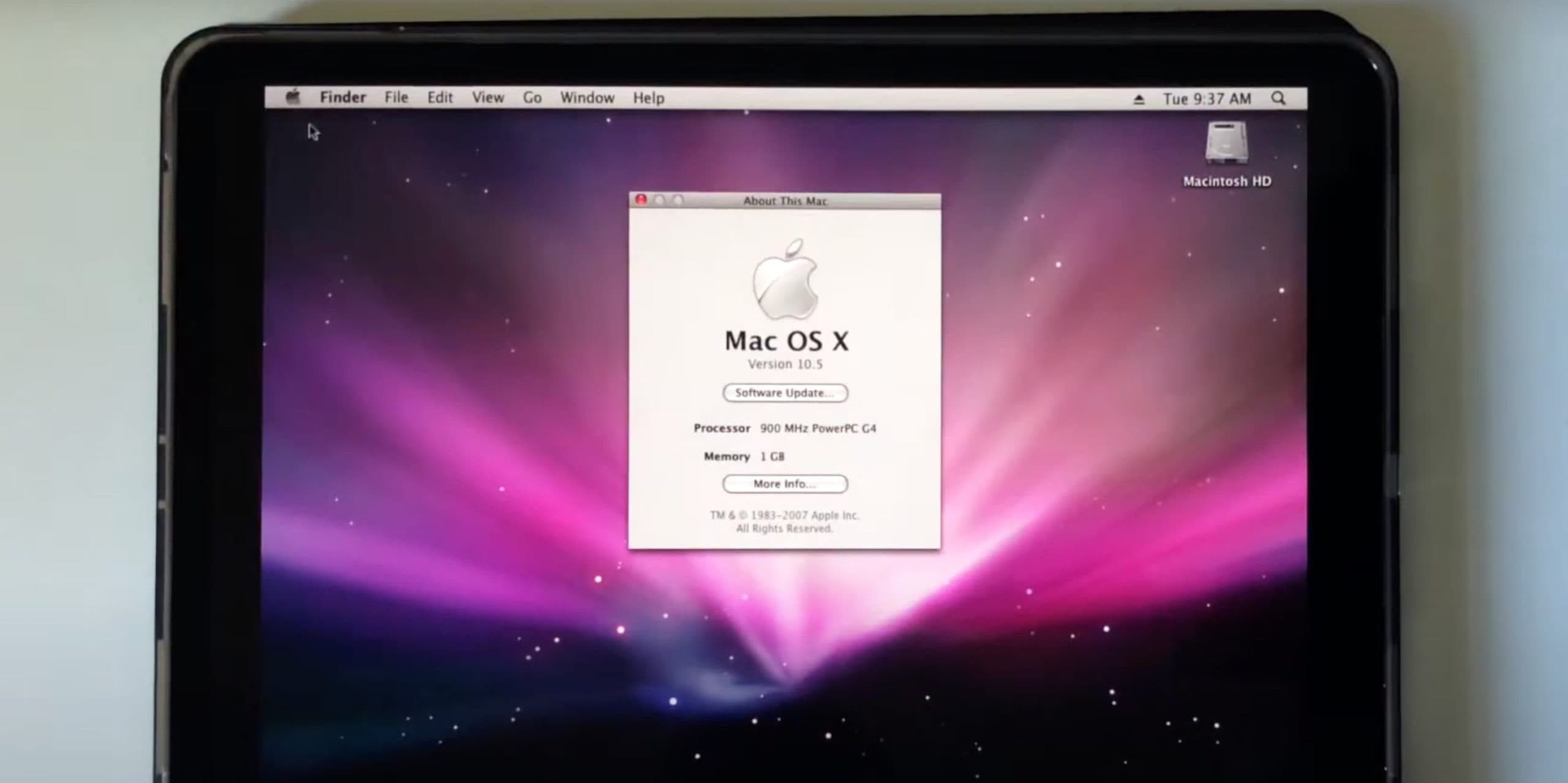Image resolution: width=1568 pixels, height=783 pixels.
Task: Open the Finder menu
Action: coord(343,97)
